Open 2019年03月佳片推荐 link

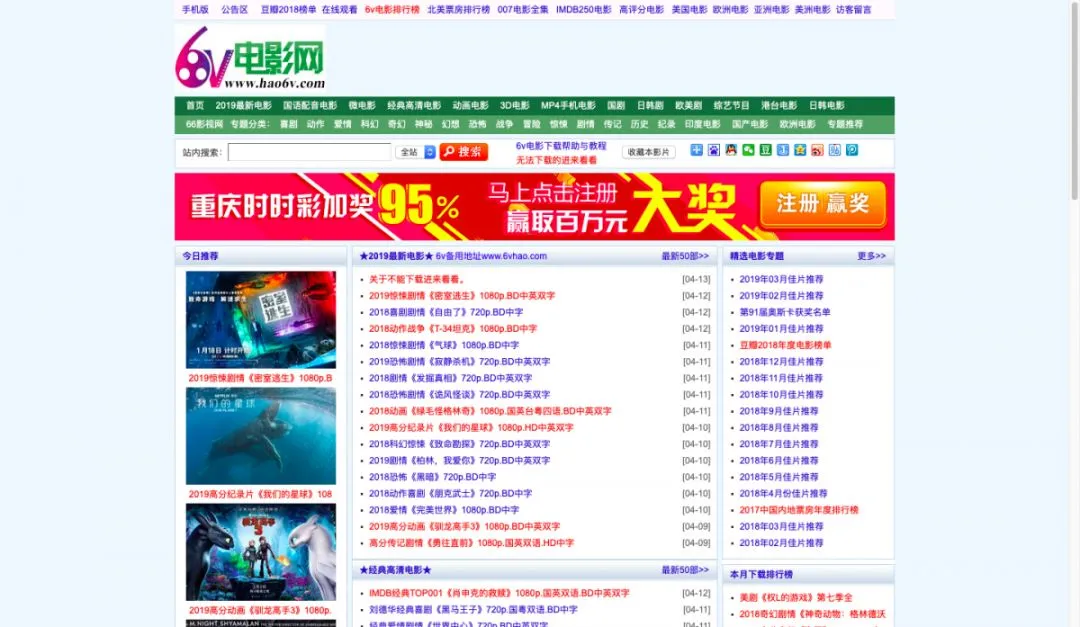coord(781,279)
